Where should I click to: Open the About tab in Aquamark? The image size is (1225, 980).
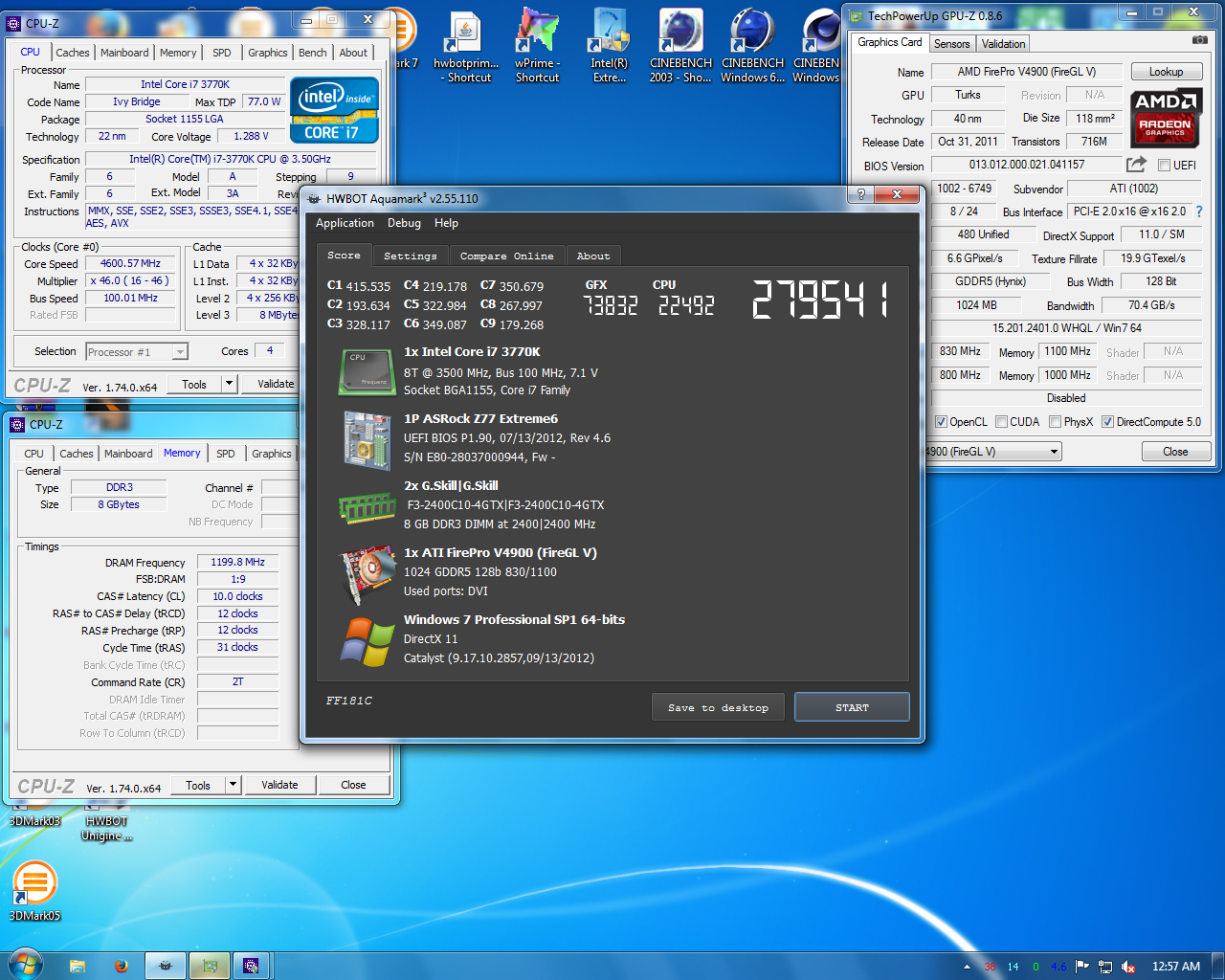[x=593, y=256]
